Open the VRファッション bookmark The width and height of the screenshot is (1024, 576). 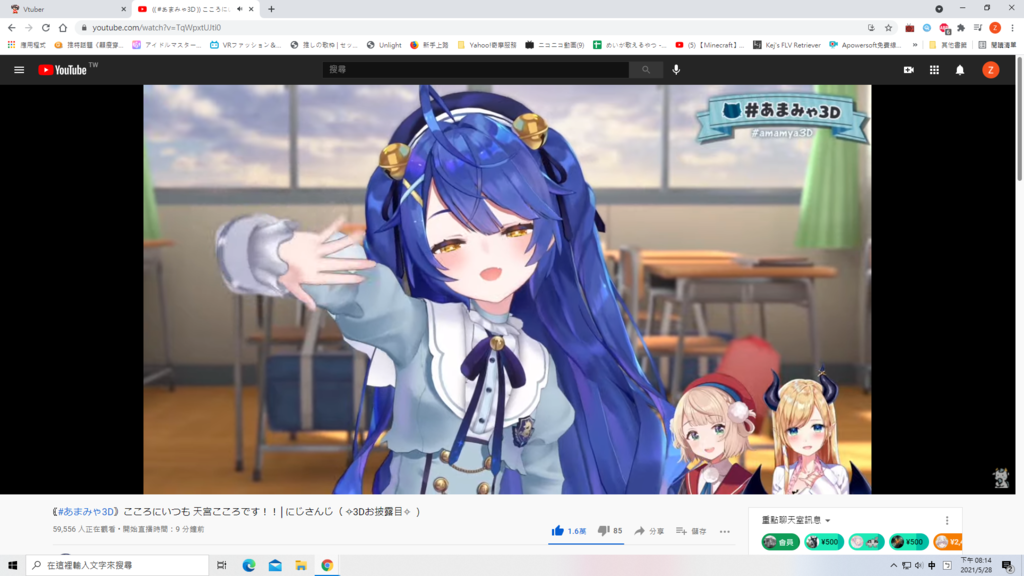[x=246, y=45]
